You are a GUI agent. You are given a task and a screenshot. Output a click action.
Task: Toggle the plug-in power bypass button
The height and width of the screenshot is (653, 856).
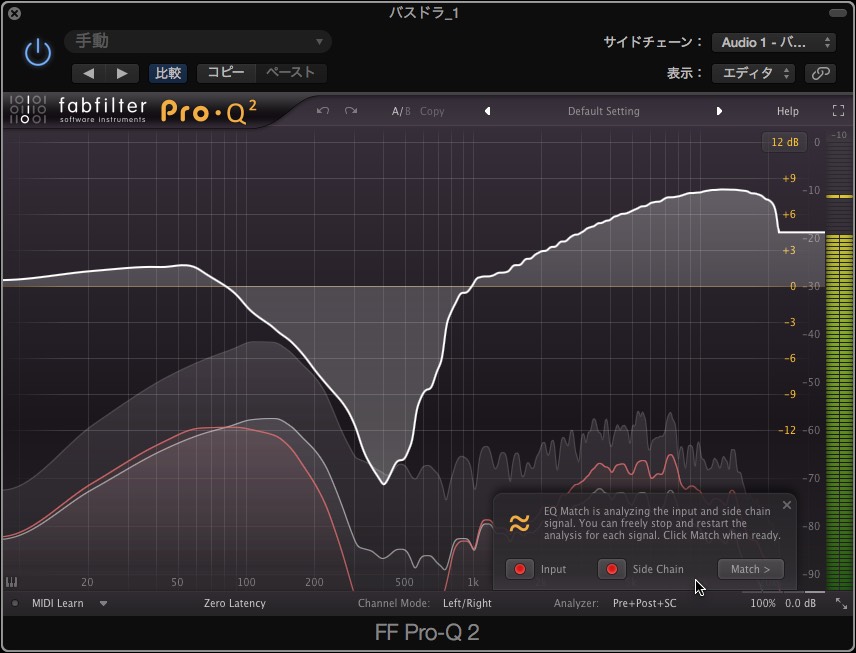38,52
